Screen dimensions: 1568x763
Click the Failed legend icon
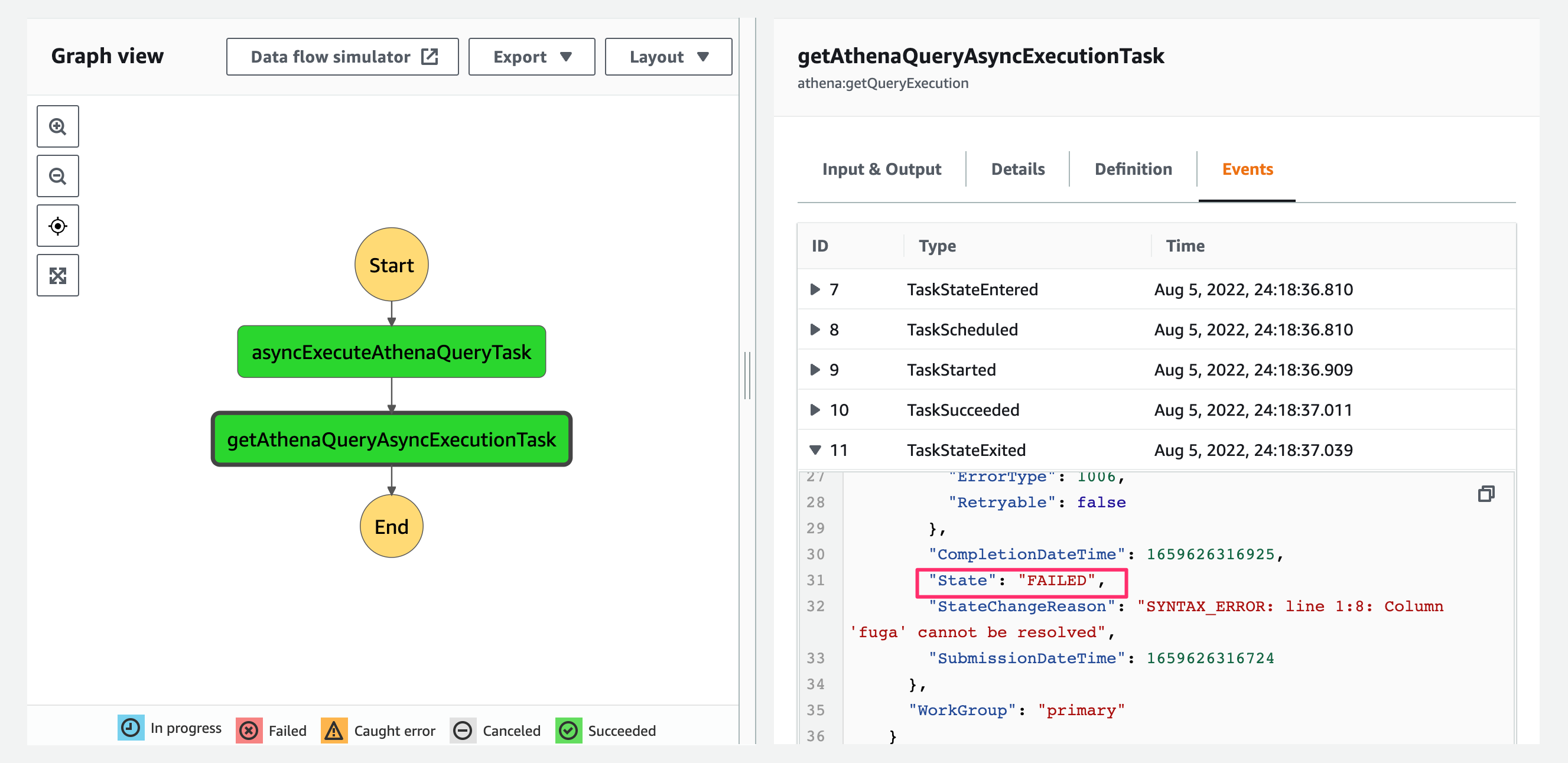[249, 729]
